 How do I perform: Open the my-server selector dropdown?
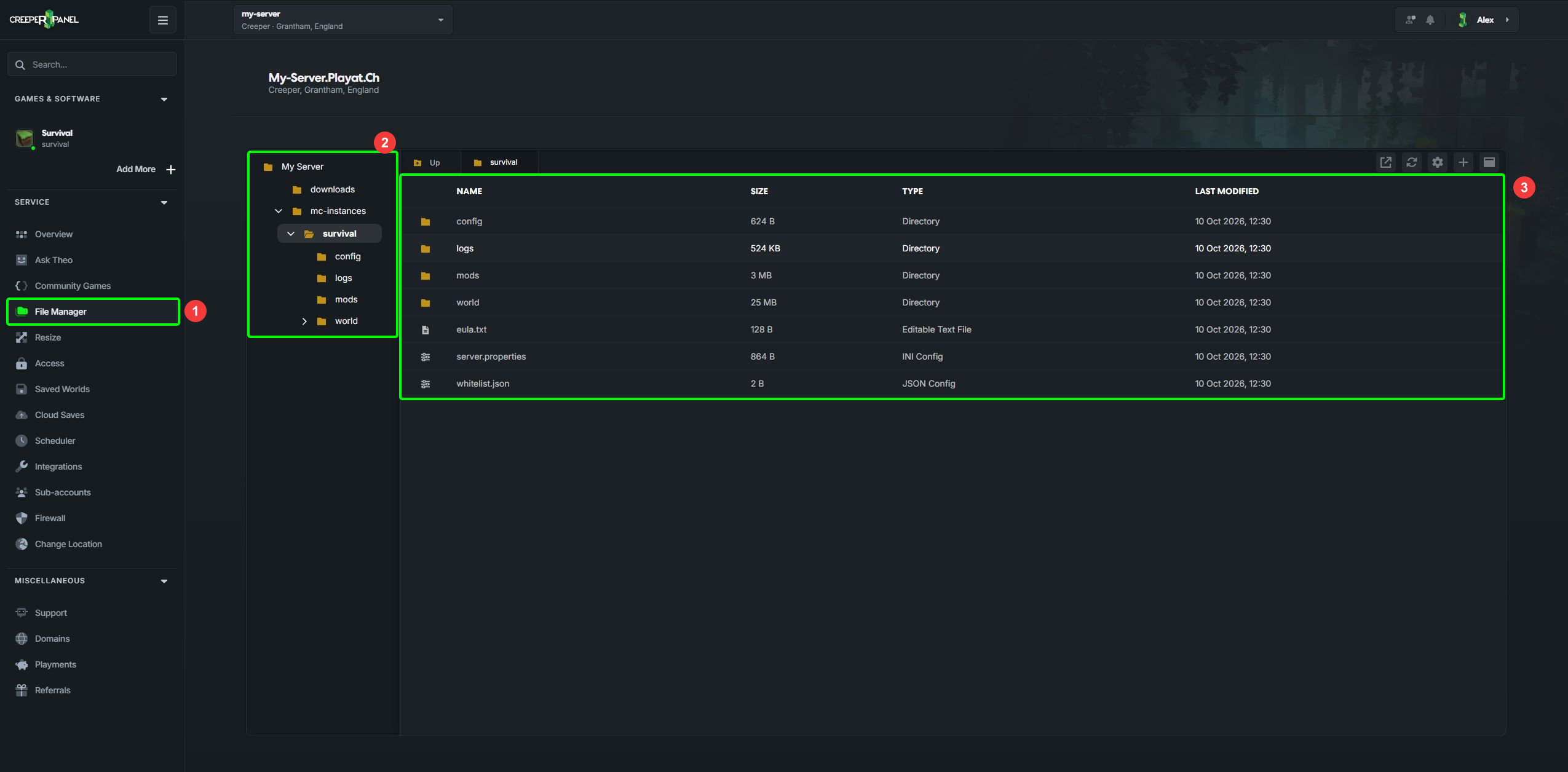pos(343,20)
